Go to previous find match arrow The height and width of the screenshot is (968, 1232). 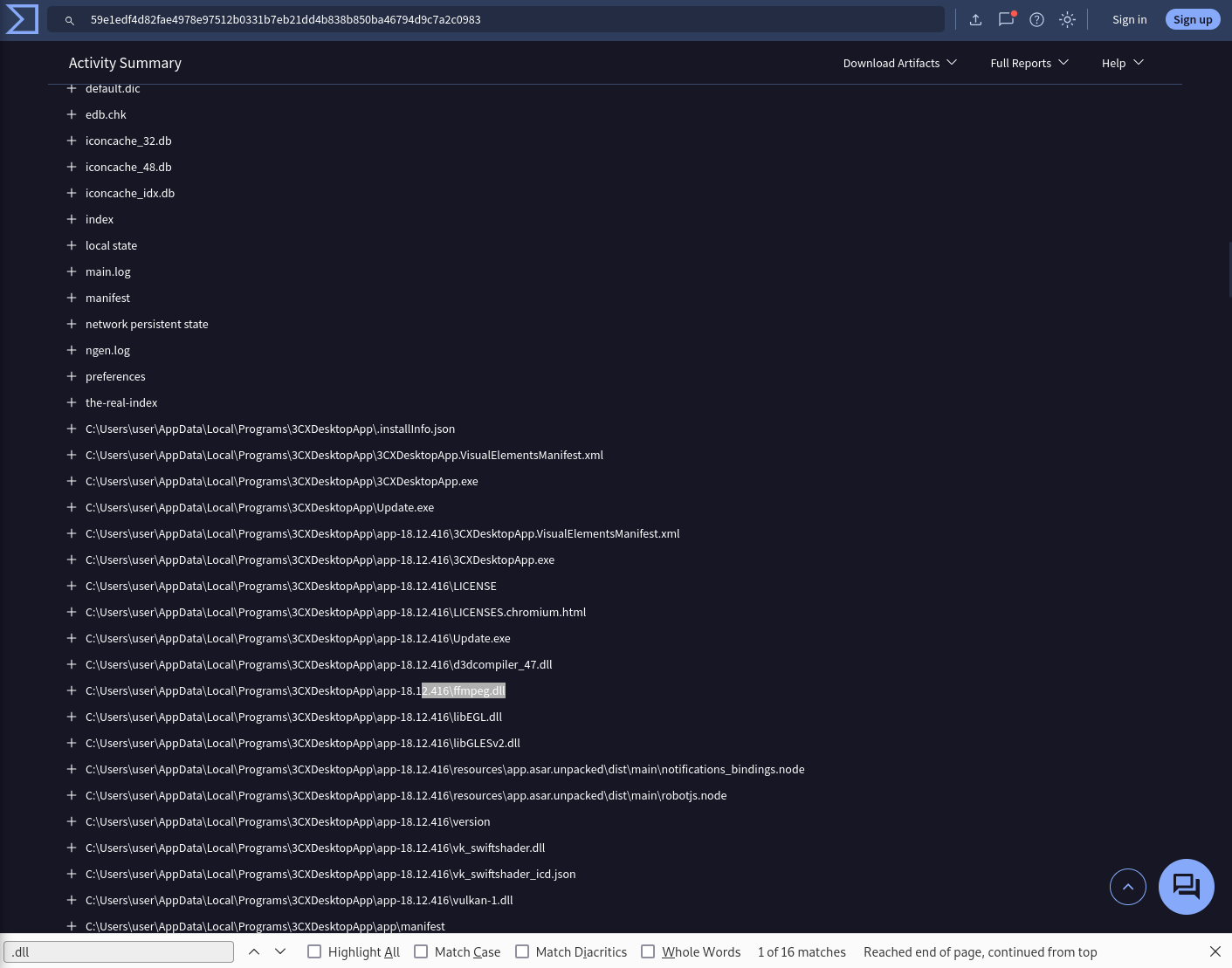pyautogui.click(x=254, y=951)
